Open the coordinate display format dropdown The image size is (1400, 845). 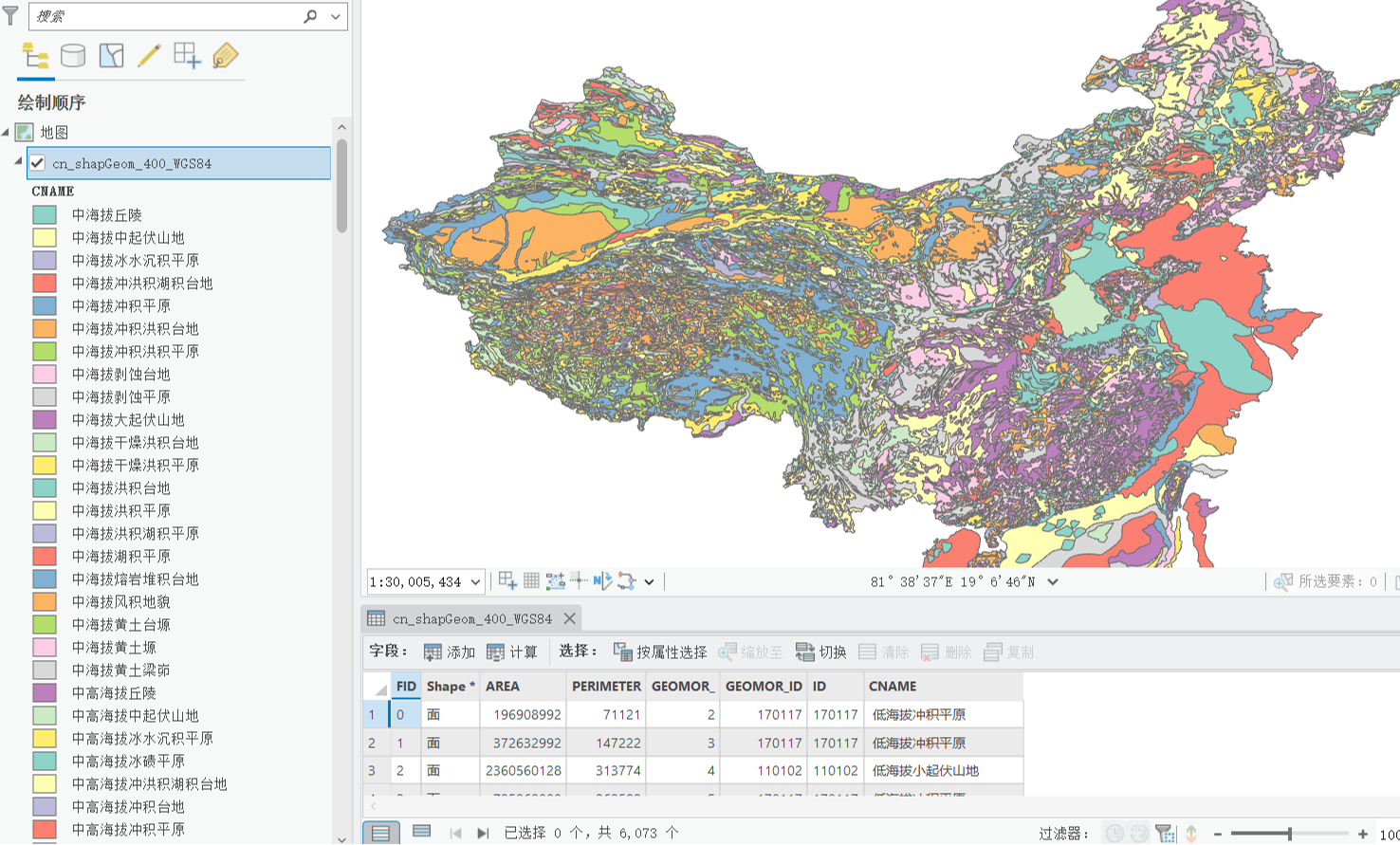pos(1052,581)
